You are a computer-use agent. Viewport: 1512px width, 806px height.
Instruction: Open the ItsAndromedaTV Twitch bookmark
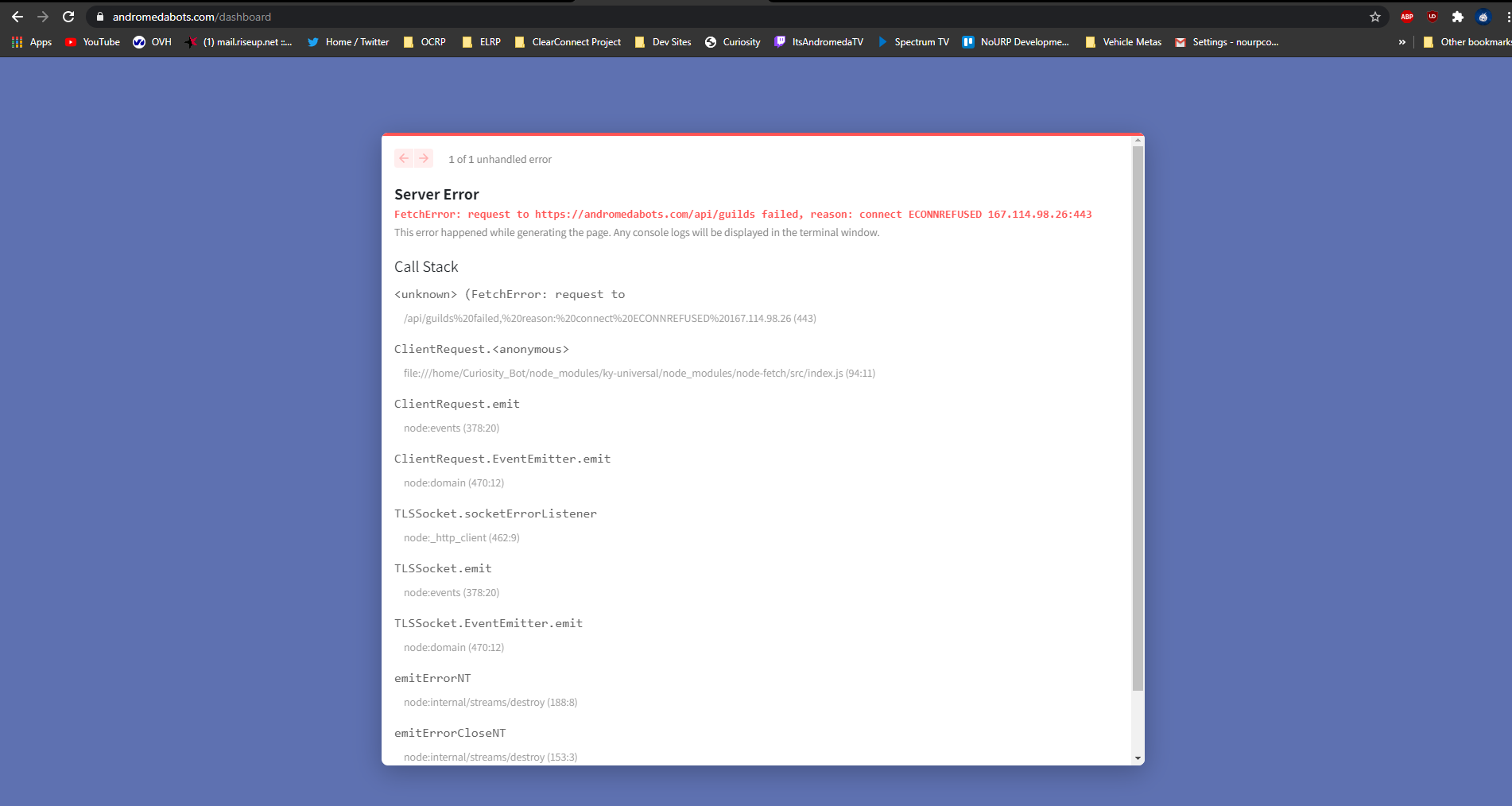point(819,42)
